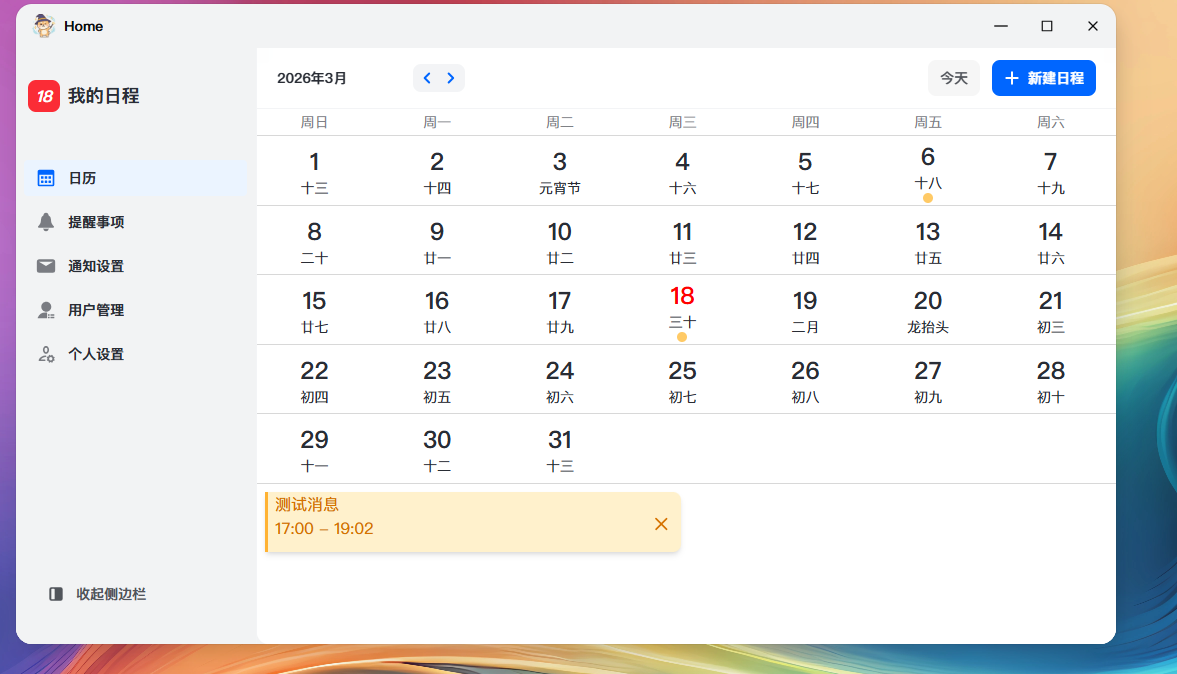Image resolution: width=1177 pixels, height=674 pixels.
Task: Select March 20 龙抬头 date
Action: click(x=927, y=310)
